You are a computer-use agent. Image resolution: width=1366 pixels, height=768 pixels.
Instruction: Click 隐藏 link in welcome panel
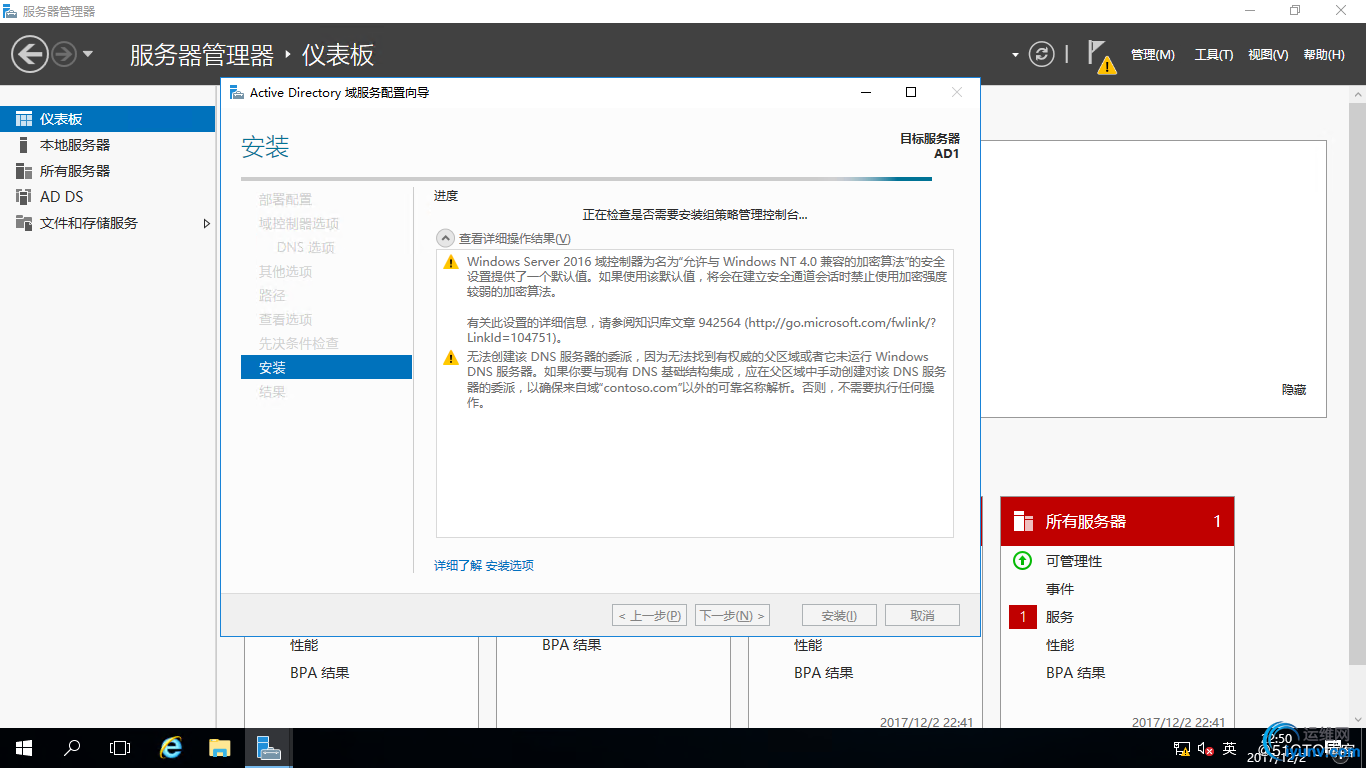tap(1294, 390)
